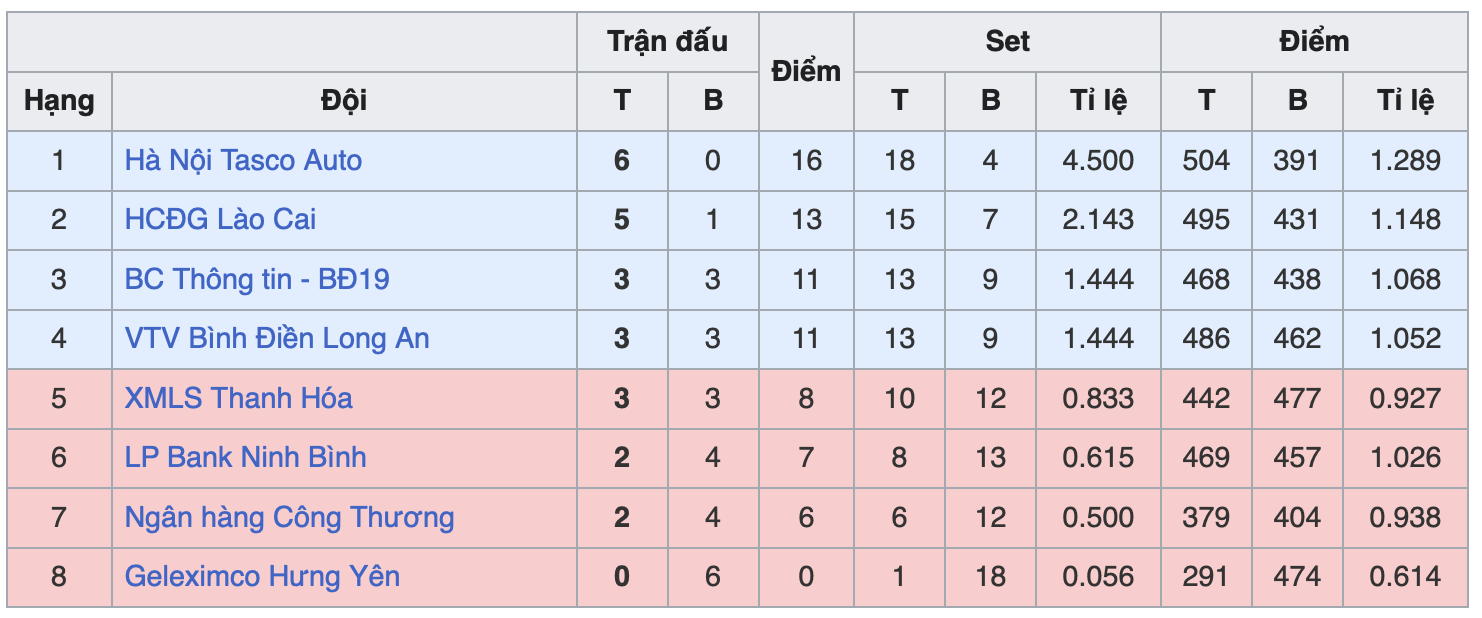Select the 4.500 set ratio cell
This screenshot has height=618, width=1482.
(1098, 160)
